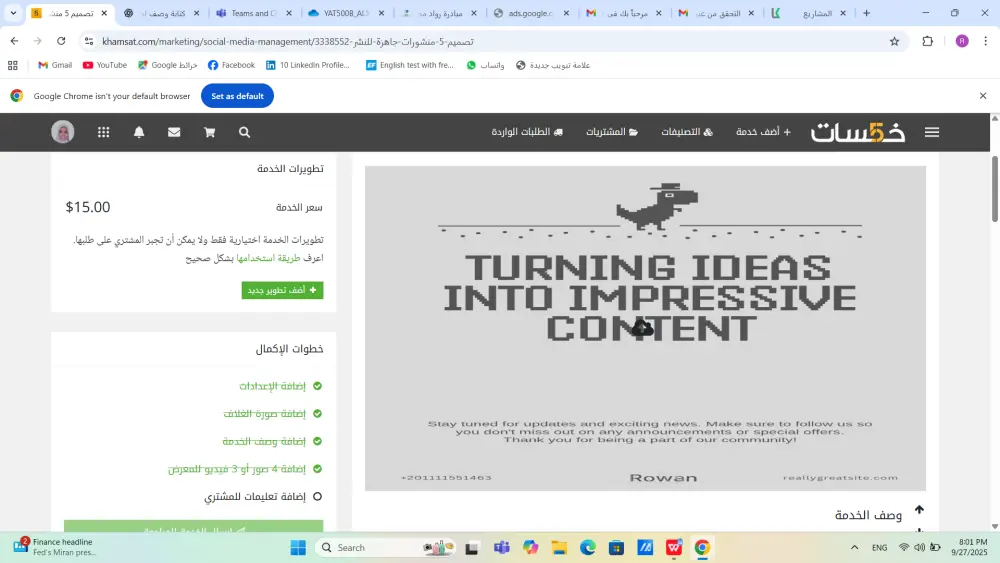This screenshot has width=1000, height=563.
Task: Open Microsoft Store from taskbar
Action: click(x=616, y=548)
